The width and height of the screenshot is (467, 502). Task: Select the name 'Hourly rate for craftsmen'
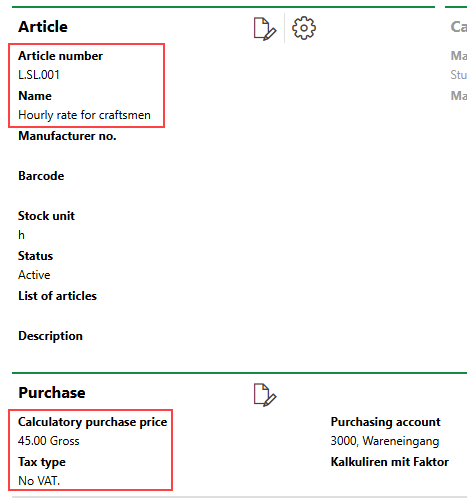(84, 115)
